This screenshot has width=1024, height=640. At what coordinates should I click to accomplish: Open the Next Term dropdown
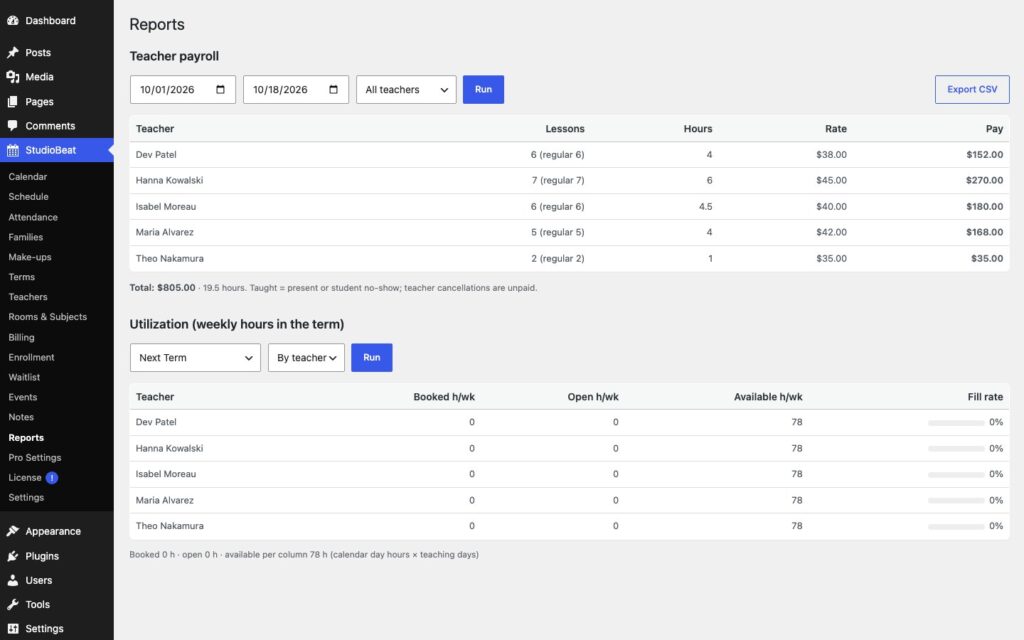point(195,357)
